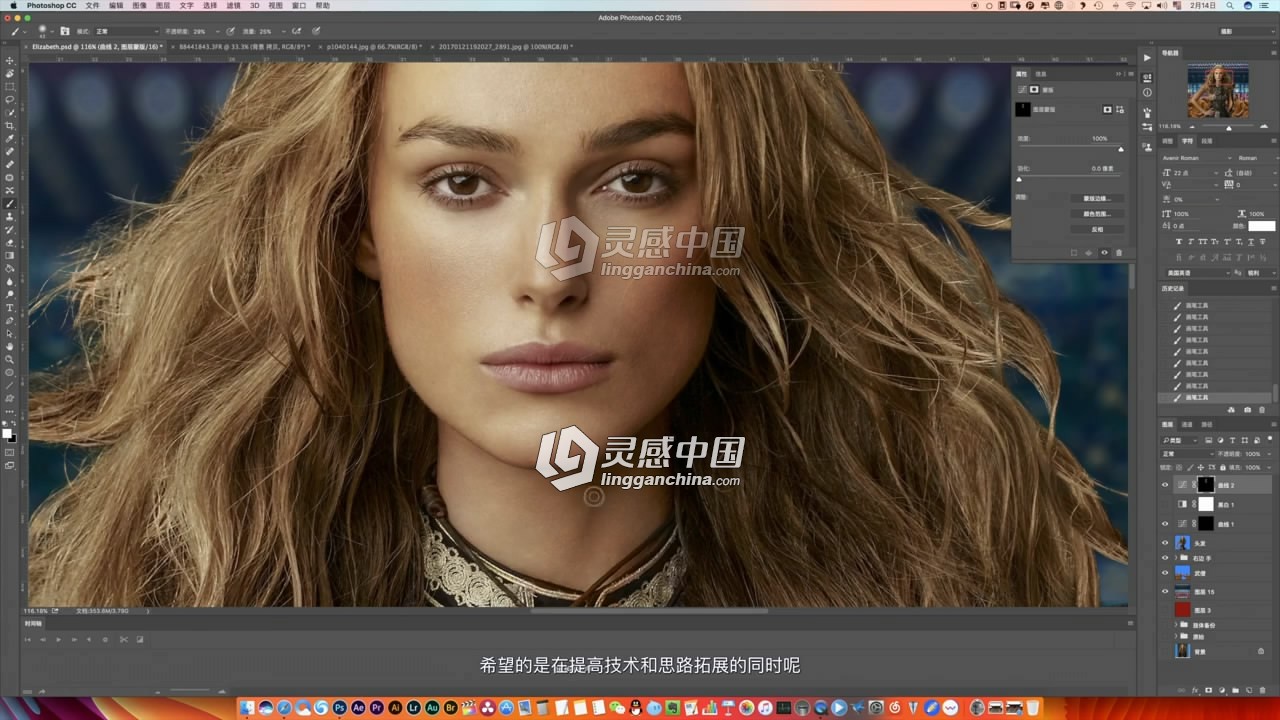Click the 蒙版边缘... button
This screenshot has height=720, width=1280.
(x=1097, y=199)
